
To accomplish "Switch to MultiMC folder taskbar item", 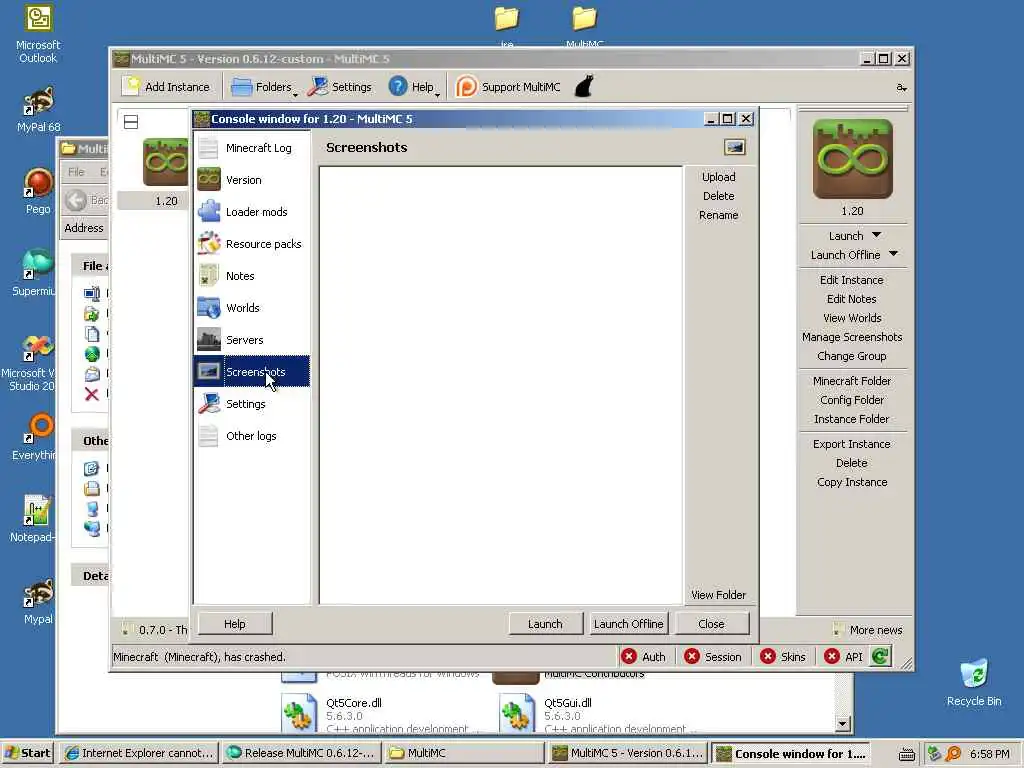I will [x=464, y=753].
